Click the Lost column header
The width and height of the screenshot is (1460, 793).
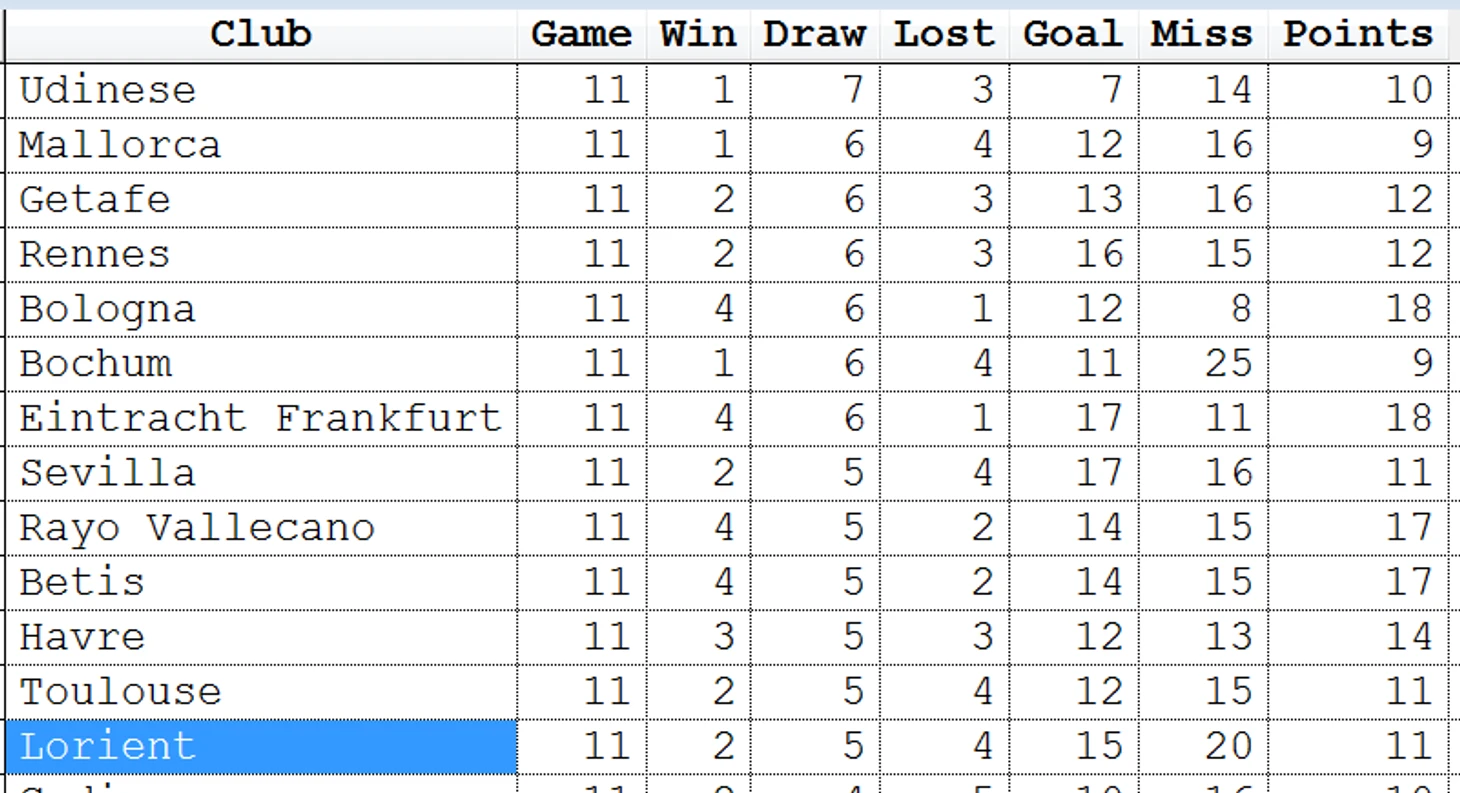(945, 35)
